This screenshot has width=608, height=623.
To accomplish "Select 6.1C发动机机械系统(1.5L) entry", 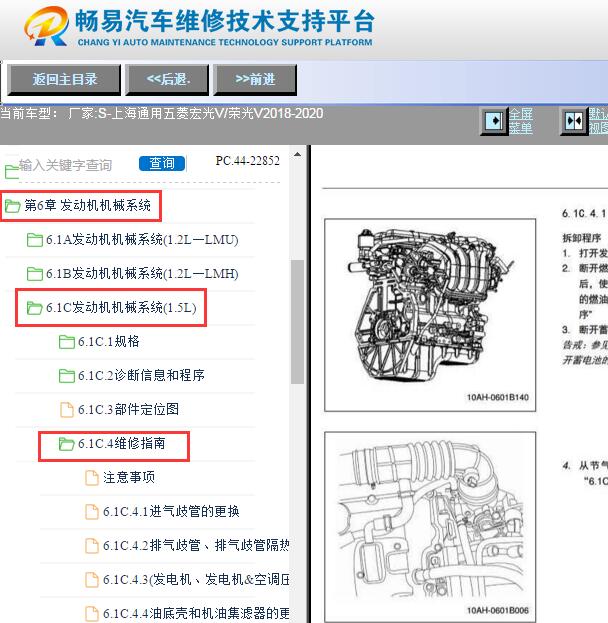I will (x=121, y=308).
